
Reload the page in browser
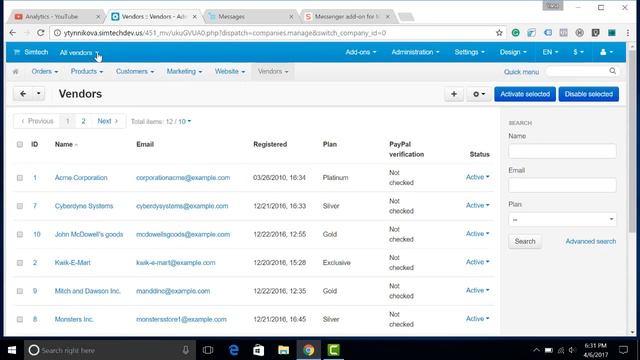[x=40, y=33]
